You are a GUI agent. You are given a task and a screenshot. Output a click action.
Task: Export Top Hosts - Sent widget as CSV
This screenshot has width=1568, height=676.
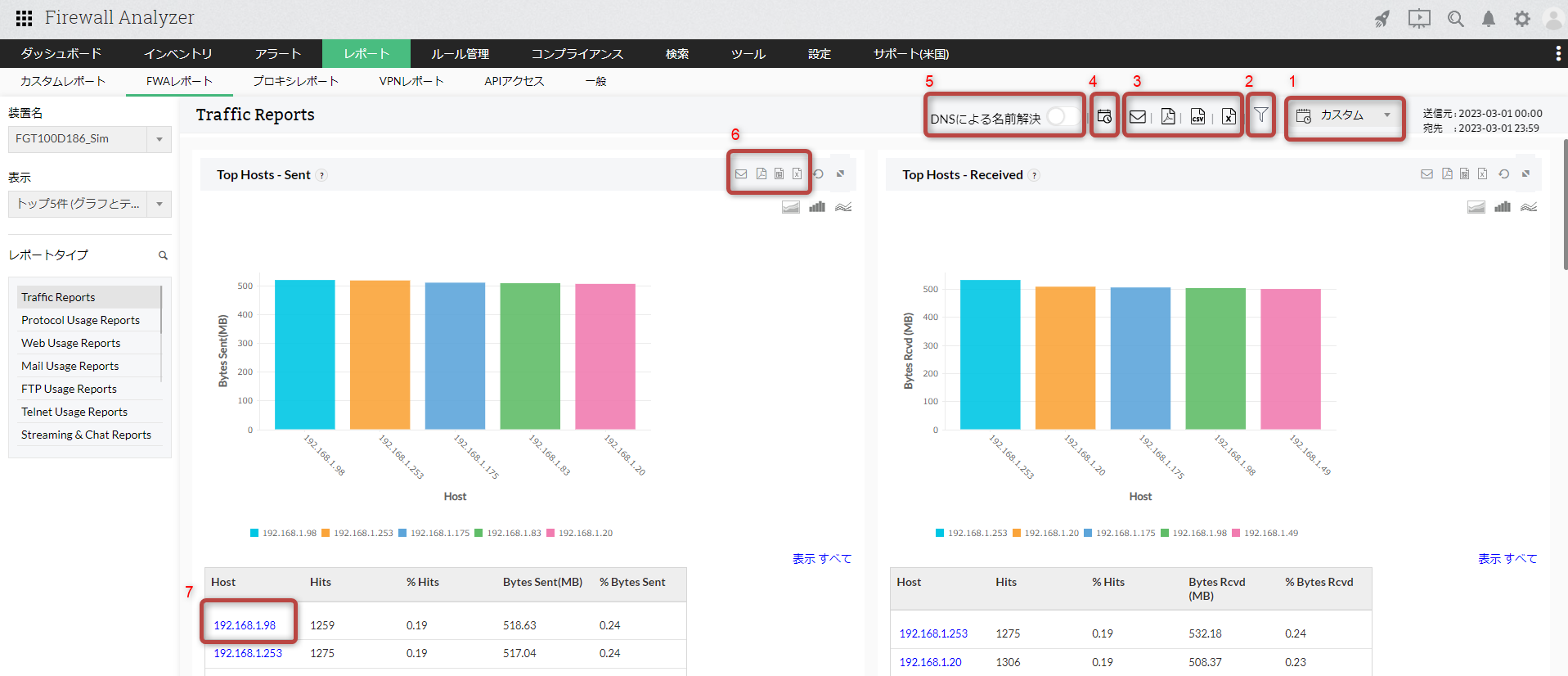(x=779, y=174)
